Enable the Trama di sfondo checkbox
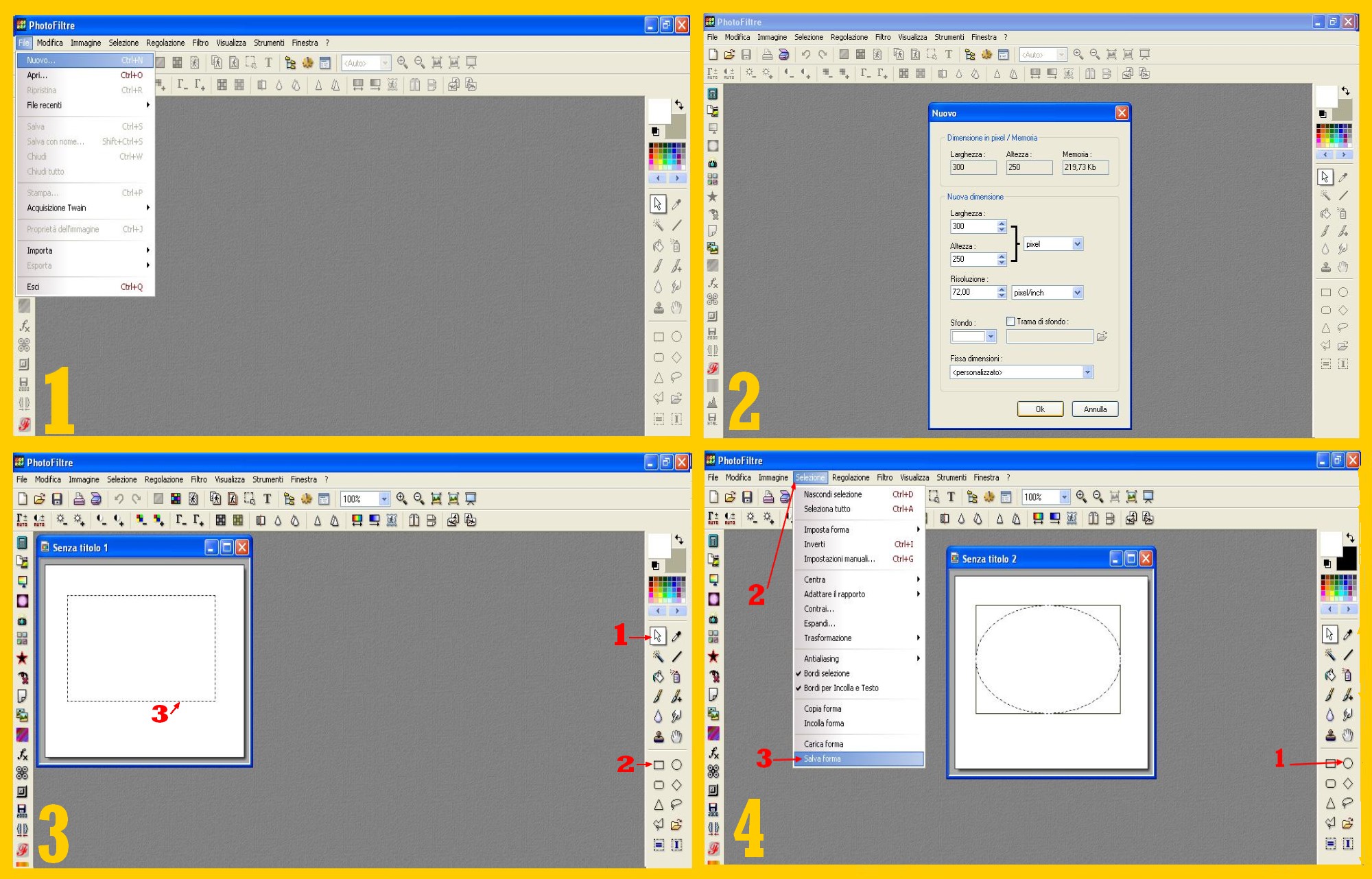1372x879 pixels. point(1010,321)
